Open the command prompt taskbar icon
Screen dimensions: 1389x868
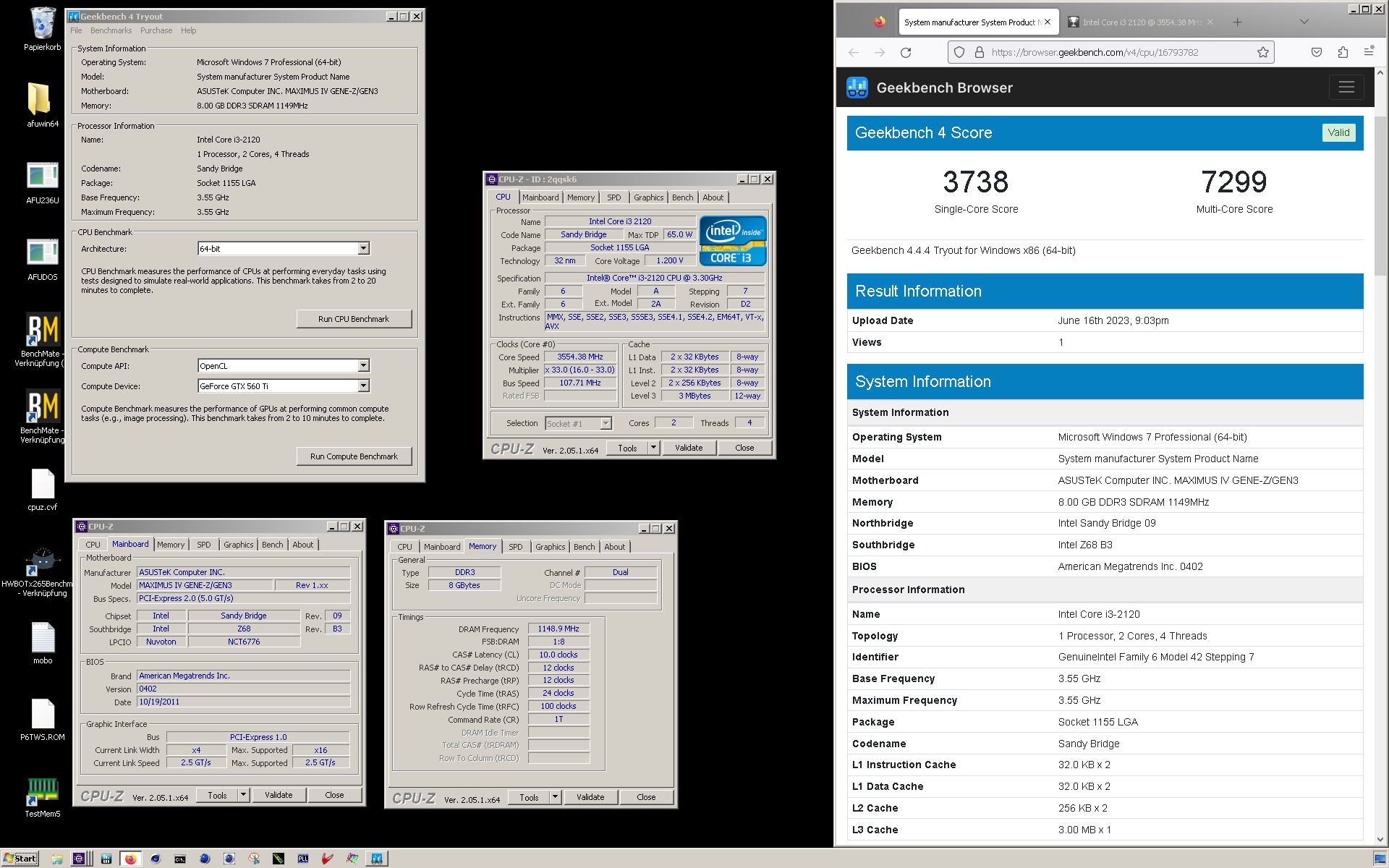point(179,859)
